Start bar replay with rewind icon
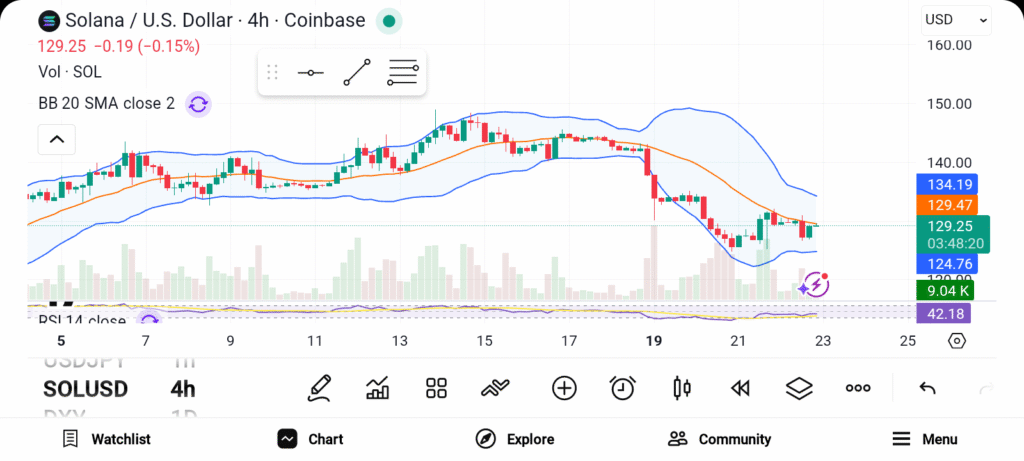1024x461 pixels. (x=740, y=388)
